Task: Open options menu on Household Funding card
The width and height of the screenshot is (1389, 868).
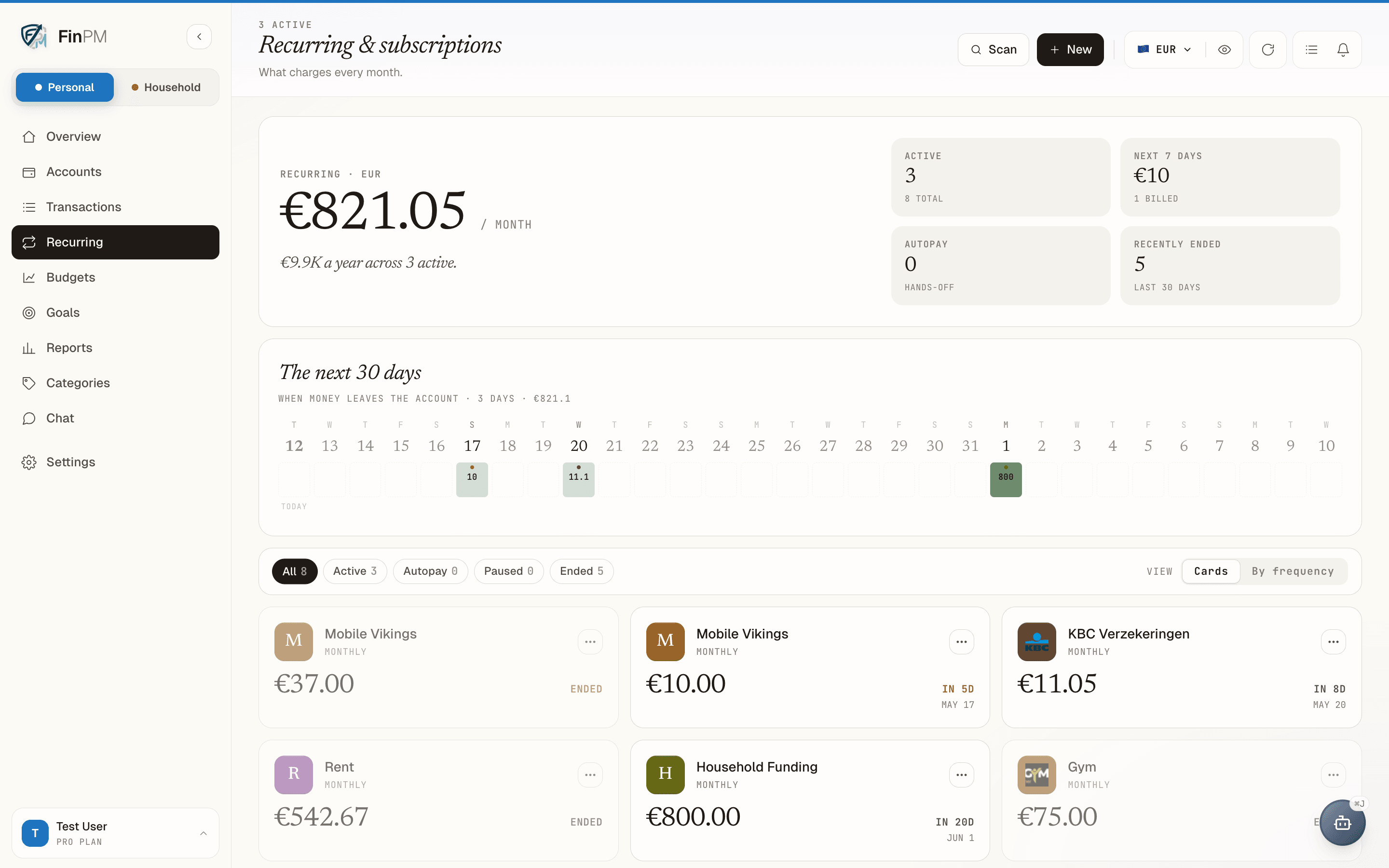Action: pyautogui.click(x=961, y=775)
